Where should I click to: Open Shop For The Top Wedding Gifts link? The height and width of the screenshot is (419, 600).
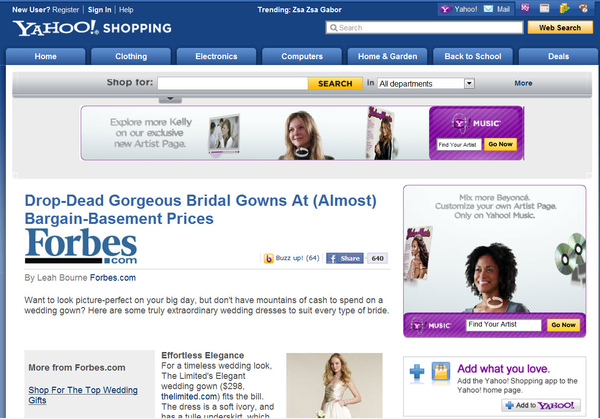coord(83,395)
